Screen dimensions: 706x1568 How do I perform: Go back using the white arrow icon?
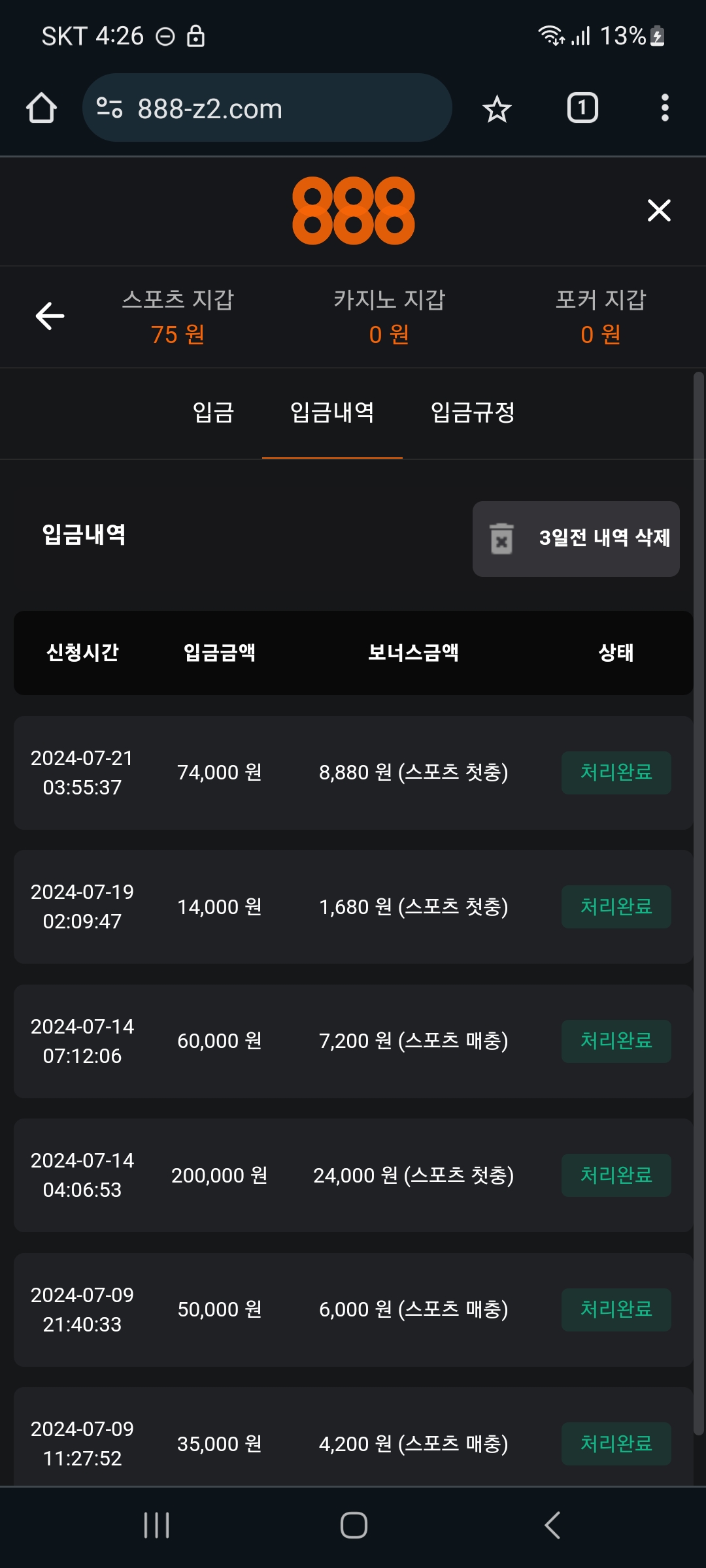pyautogui.click(x=50, y=316)
